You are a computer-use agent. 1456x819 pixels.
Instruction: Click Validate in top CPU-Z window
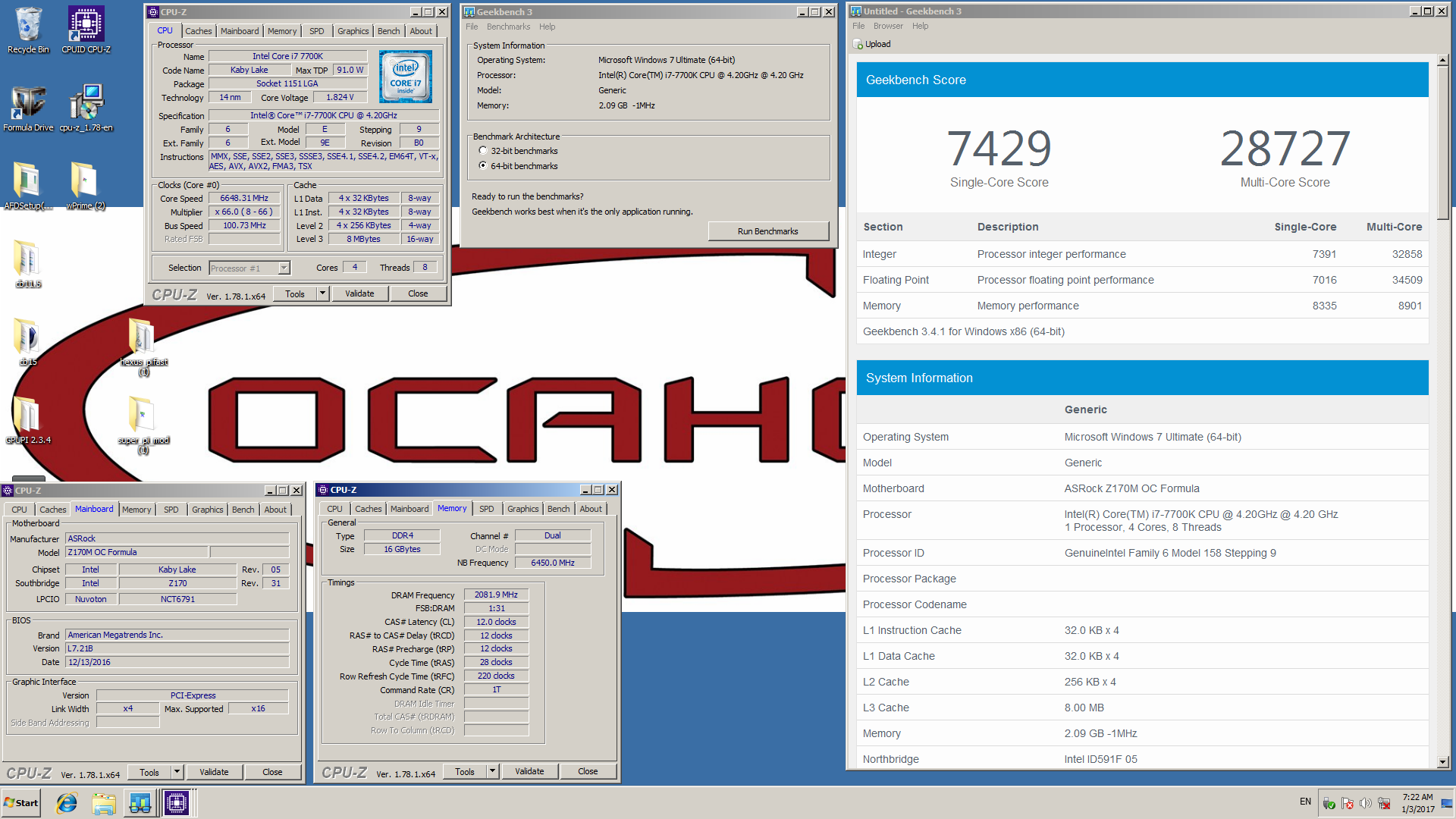coord(359,293)
